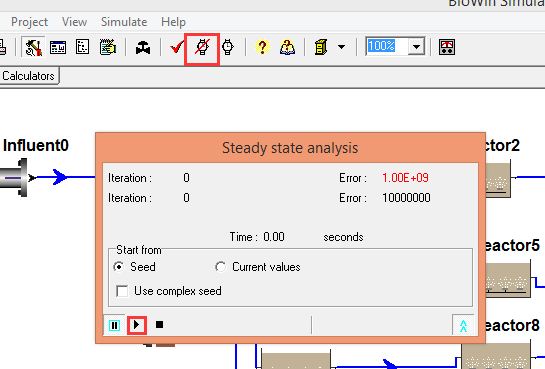Collapse the dialog with the cyan chevron button
The image size is (545, 369).
[463, 325]
